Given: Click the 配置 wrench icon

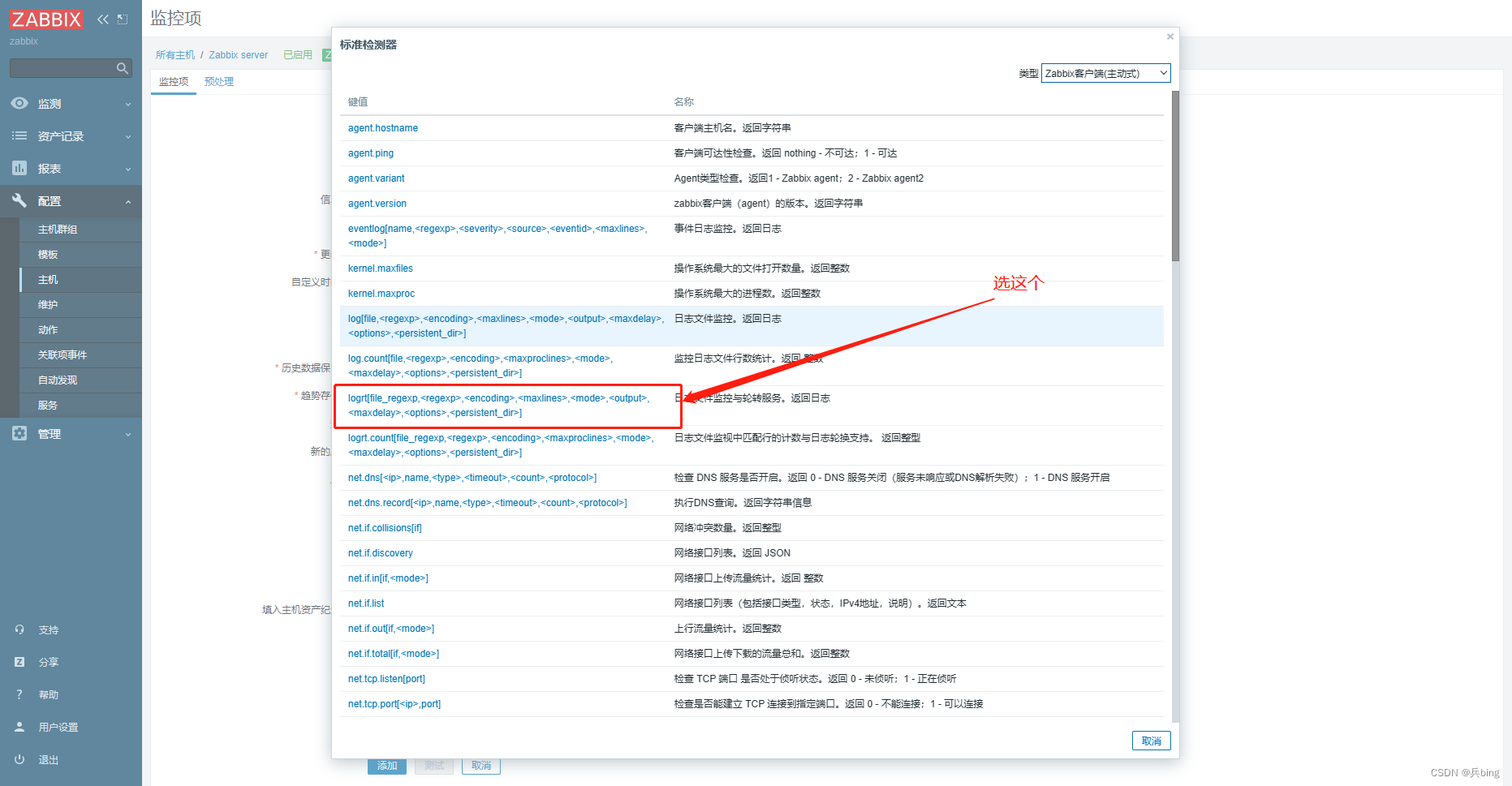Looking at the screenshot, I should [19, 200].
